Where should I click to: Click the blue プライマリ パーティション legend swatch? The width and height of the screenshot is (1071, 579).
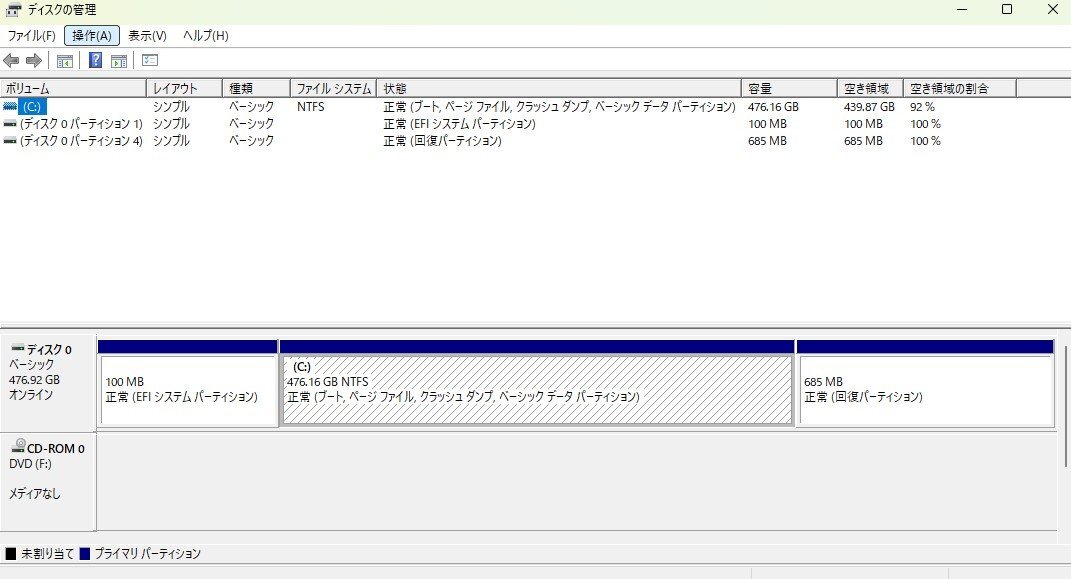[x=85, y=554]
